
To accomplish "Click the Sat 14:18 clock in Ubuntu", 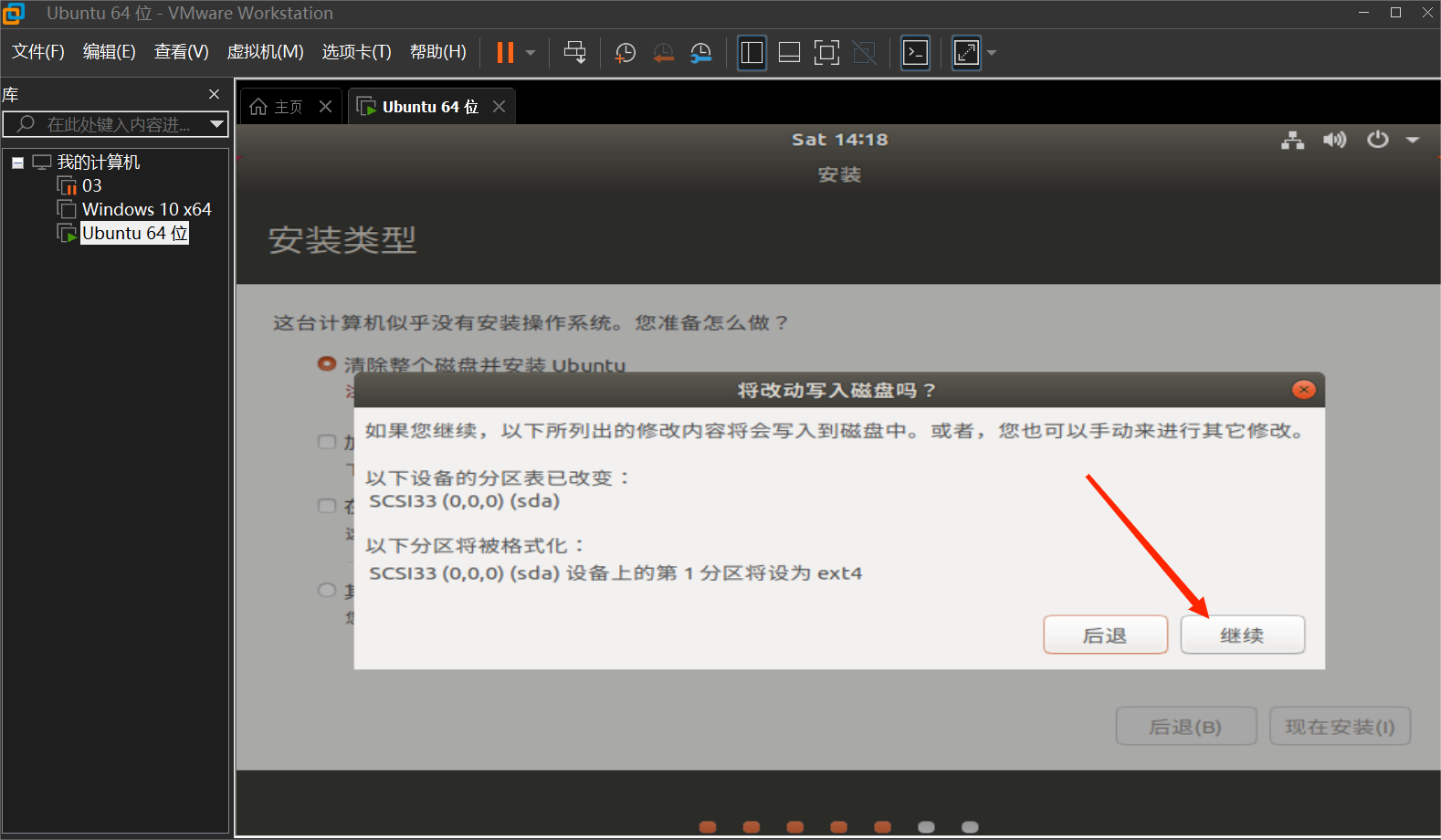I will [x=839, y=140].
